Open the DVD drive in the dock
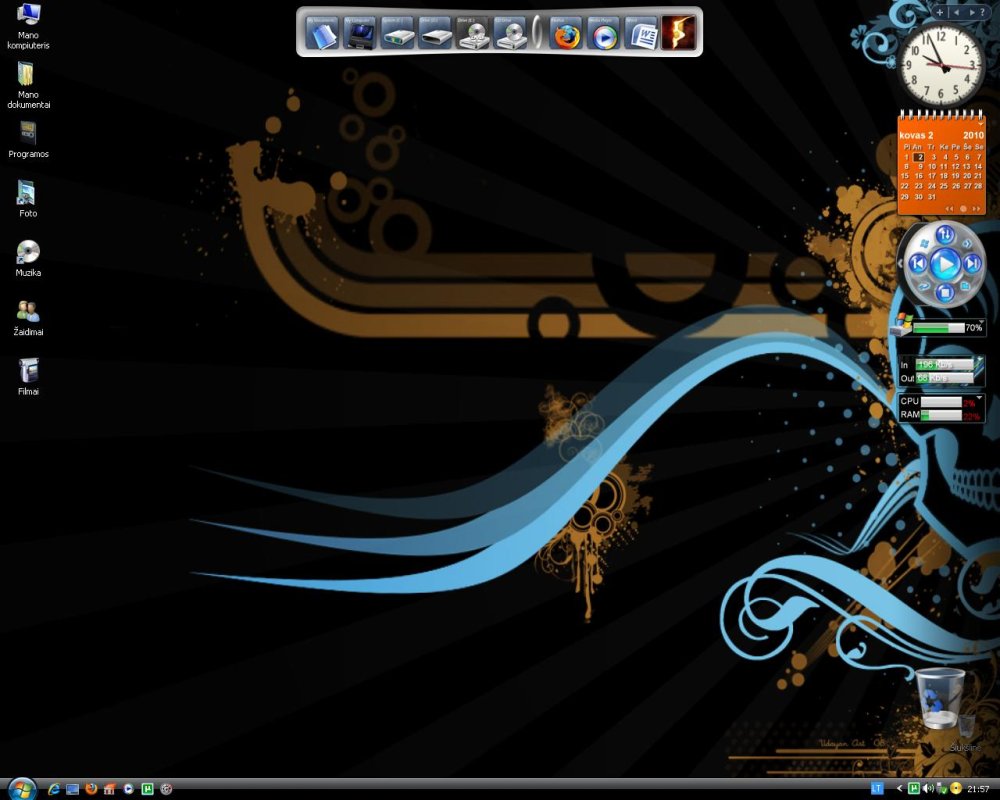1000x800 pixels. (x=473, y=35)
